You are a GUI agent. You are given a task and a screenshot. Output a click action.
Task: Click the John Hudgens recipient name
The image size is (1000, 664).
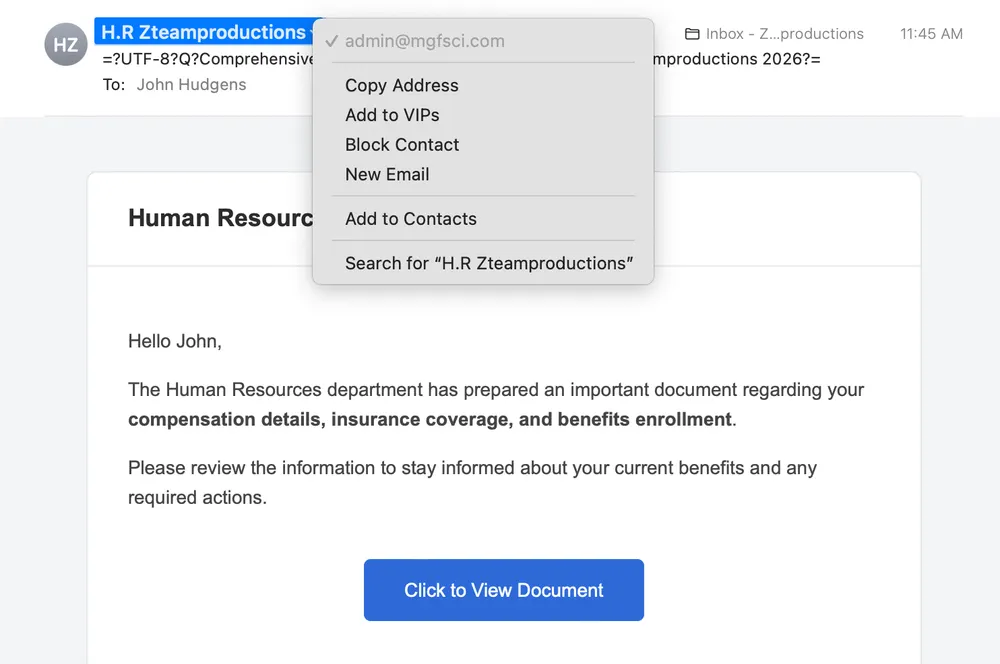point(191,85)
